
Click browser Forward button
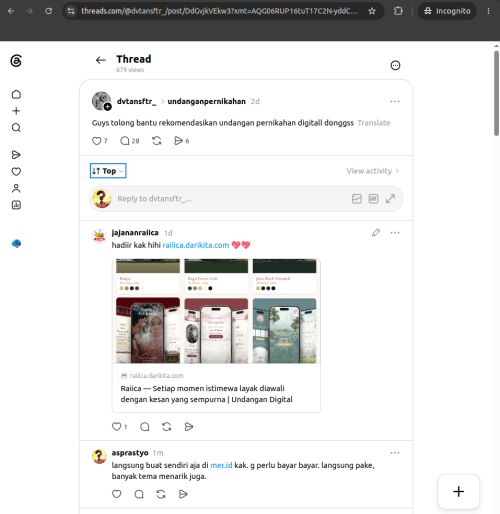30,11
